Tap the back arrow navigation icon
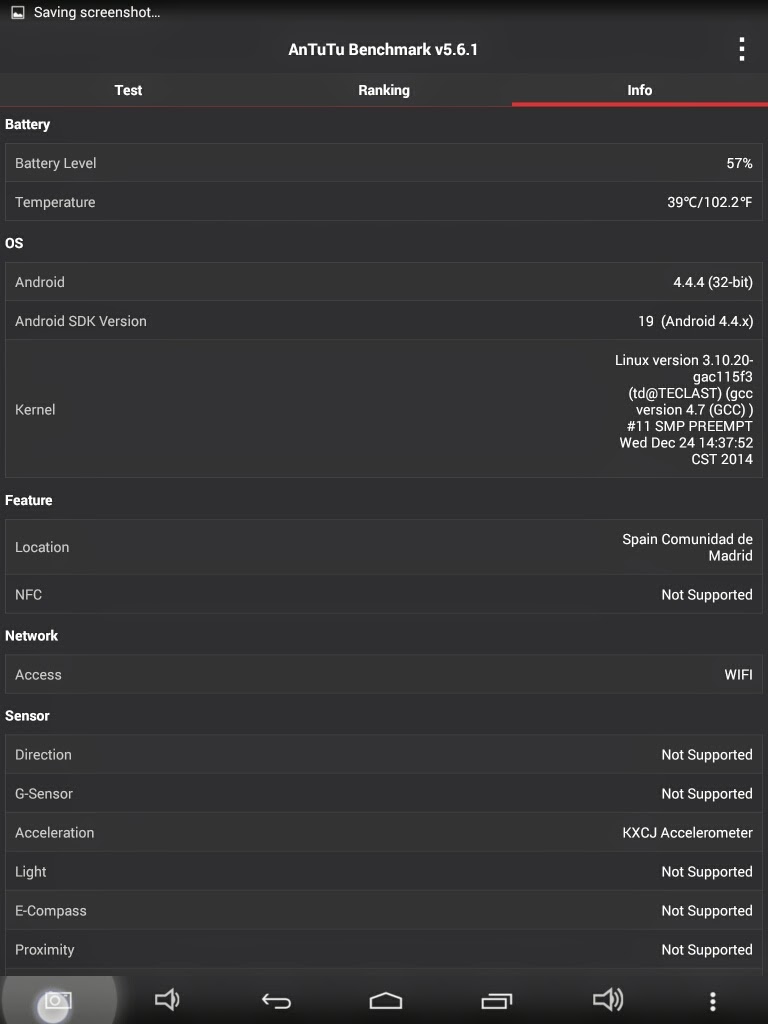Viewport: 768px width, 1024px height. [x=276, y=1000]
